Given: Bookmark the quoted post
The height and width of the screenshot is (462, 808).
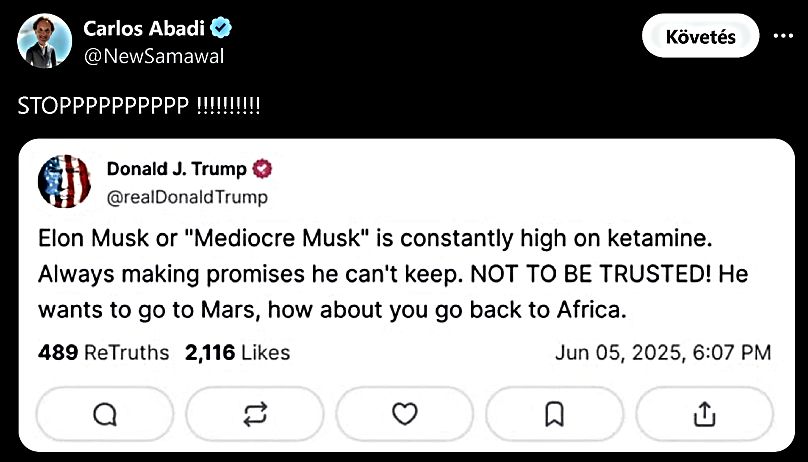Looking at the screenshot, I should (554, 413).
